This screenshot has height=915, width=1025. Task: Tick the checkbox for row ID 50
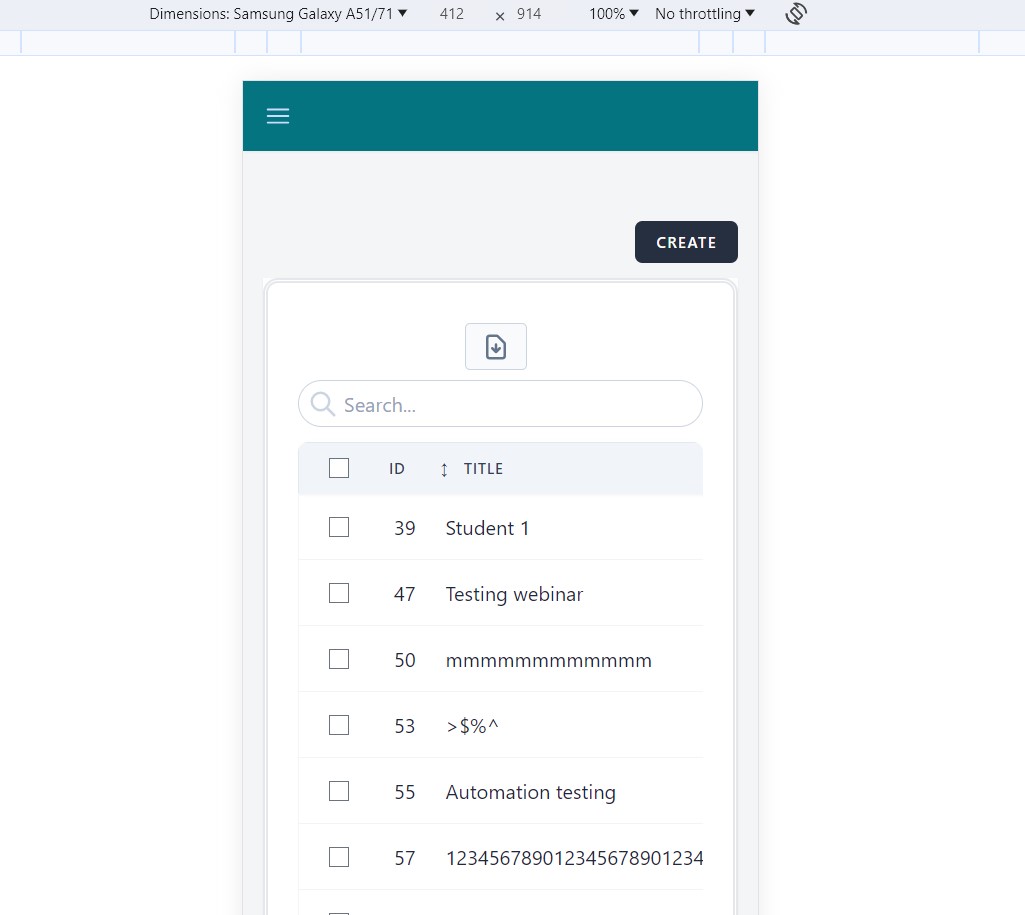point(339,659)
